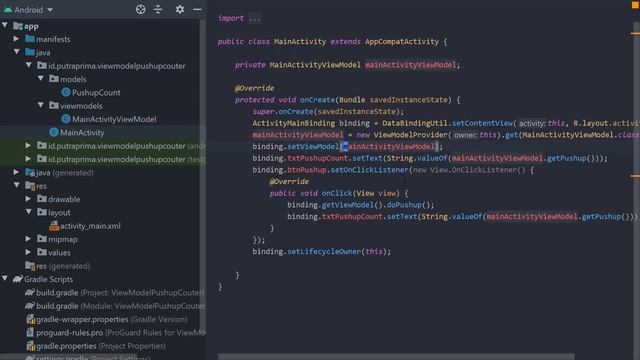Click 'ViewModelProvider' in the code
The image size is (640, 360).
coord(411,135)
